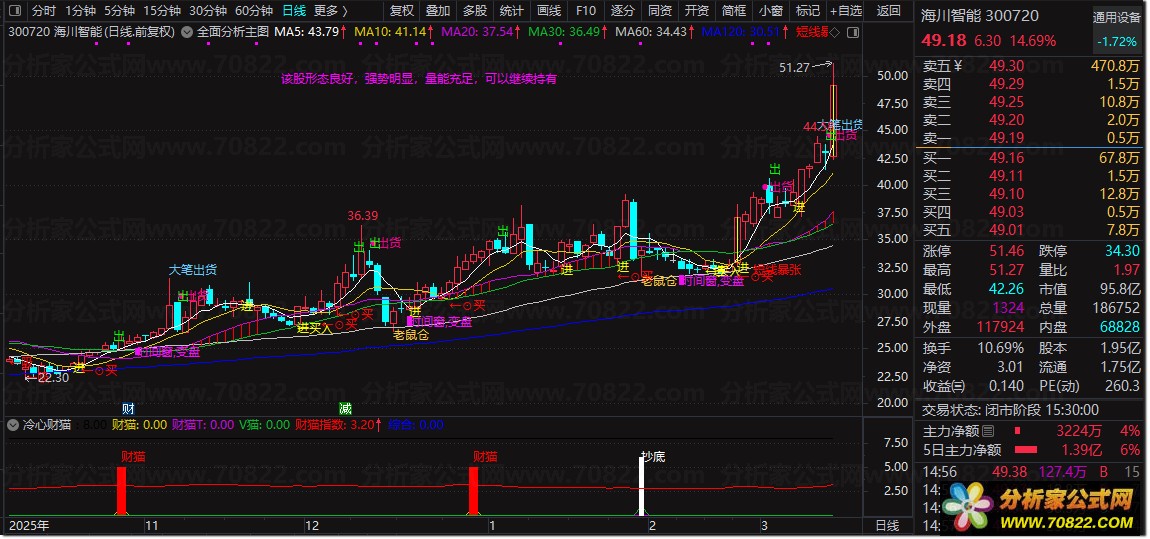
Task: Switch to 60分钟 period
Action: 254,11
